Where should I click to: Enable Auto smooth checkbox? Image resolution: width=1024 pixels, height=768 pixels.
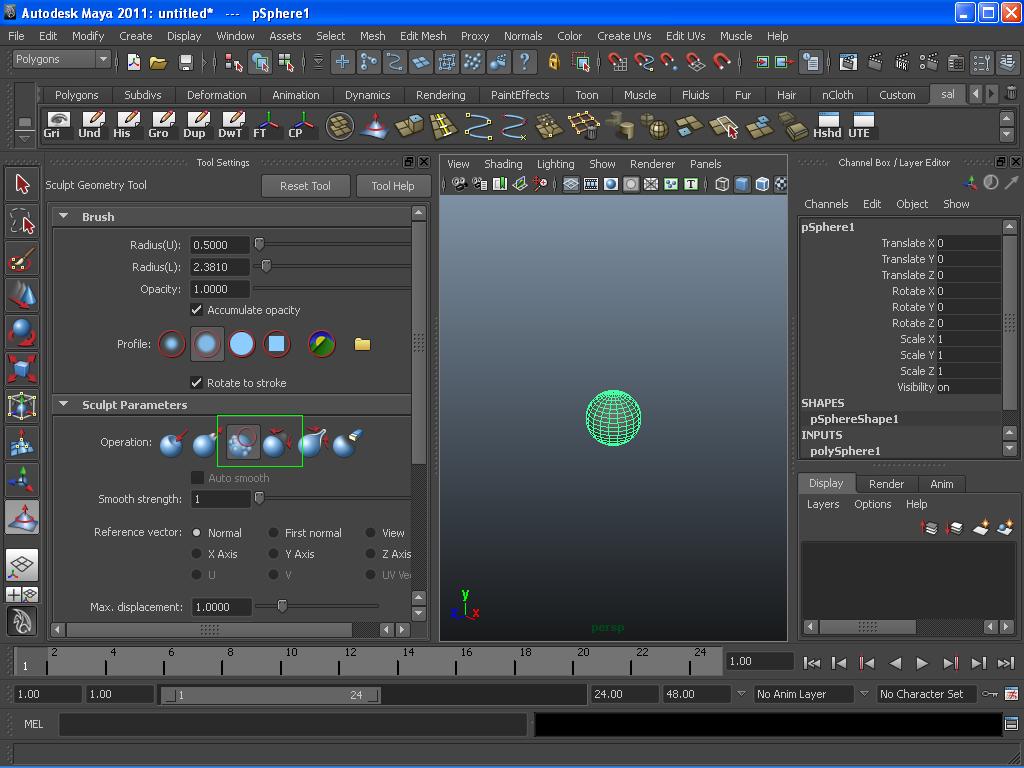tap(197, 478)
